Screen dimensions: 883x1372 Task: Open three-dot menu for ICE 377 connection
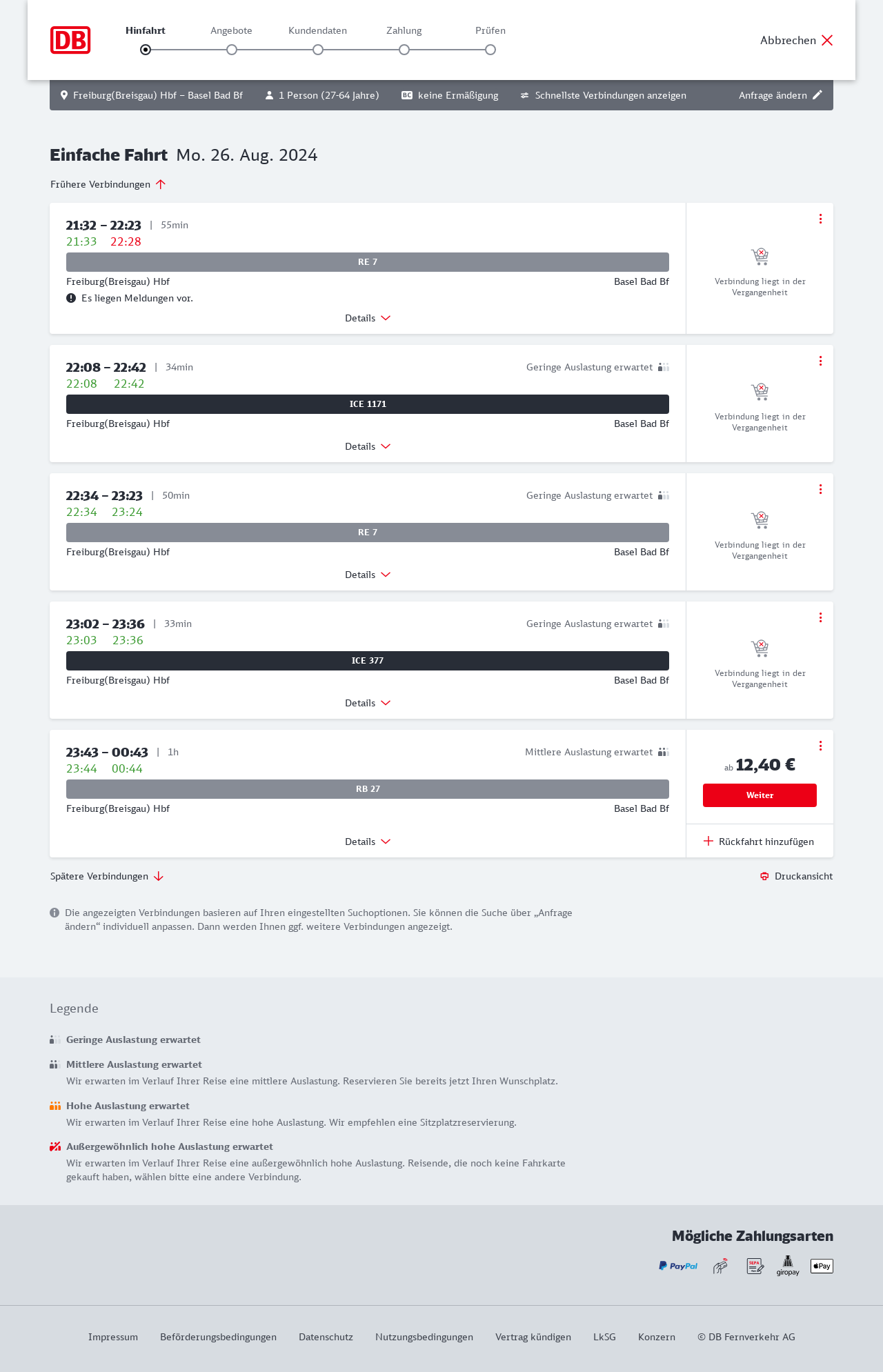[x=820, y=617]
